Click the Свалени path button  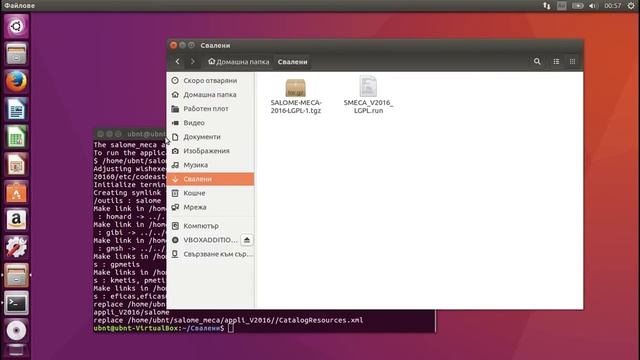(x=292, y=62)
